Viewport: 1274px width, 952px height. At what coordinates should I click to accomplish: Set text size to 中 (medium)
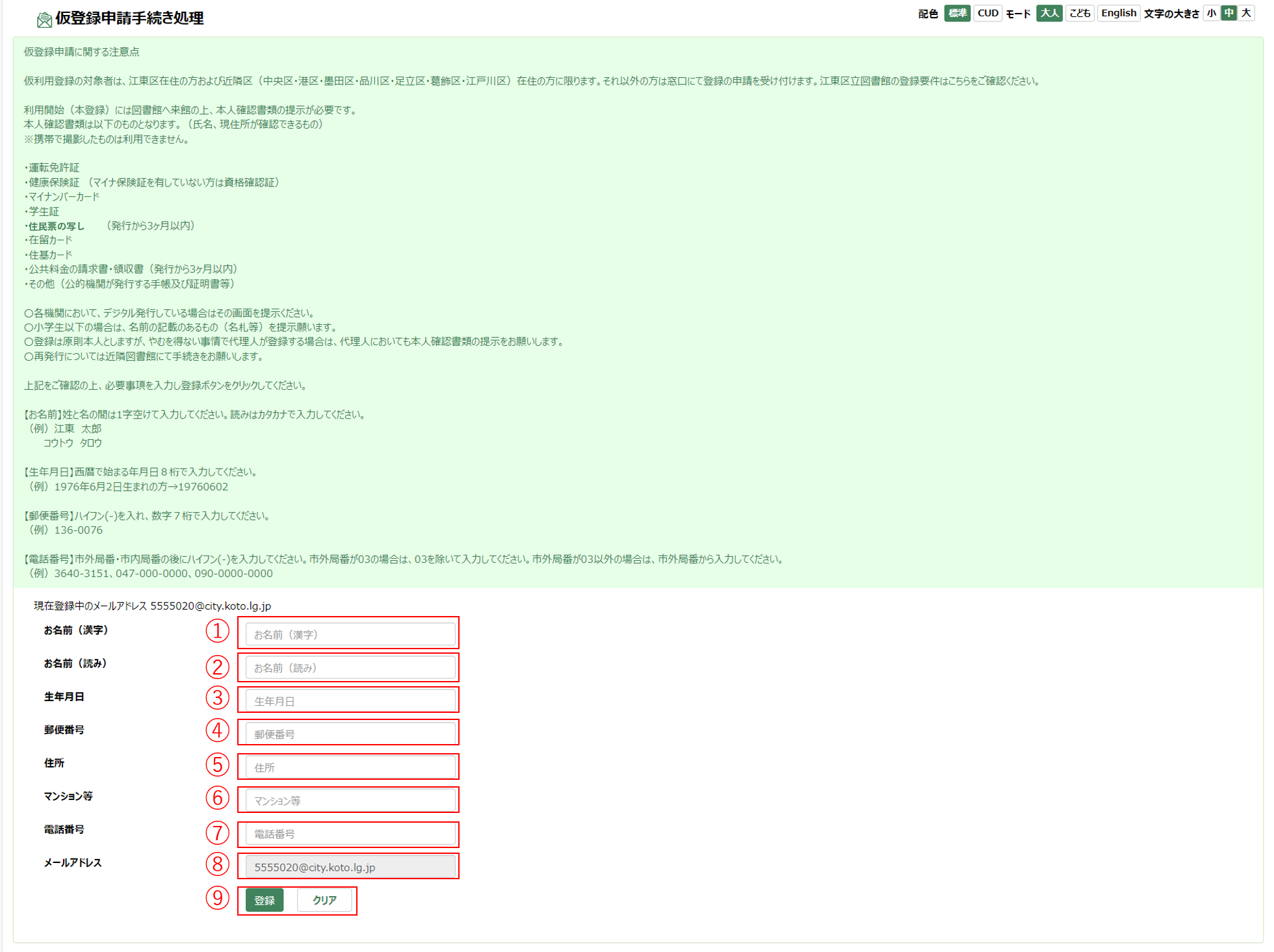pos(1228,14)
